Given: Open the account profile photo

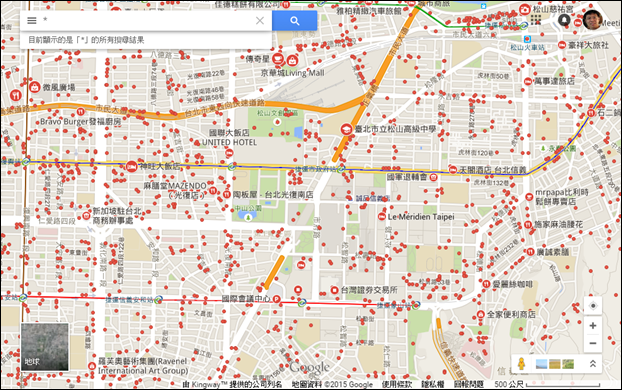Looking at the screenshot, I should coord(593,19).
